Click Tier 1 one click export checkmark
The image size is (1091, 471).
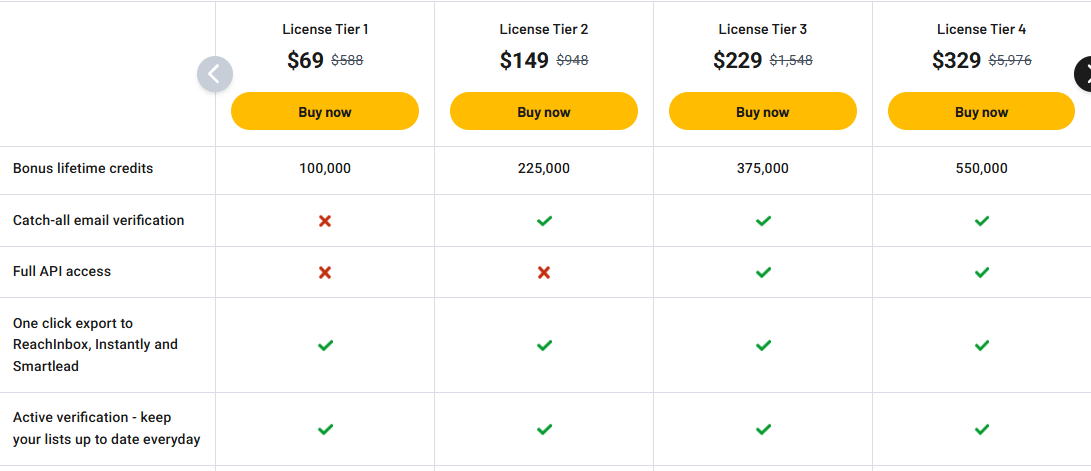click(325, 345)
